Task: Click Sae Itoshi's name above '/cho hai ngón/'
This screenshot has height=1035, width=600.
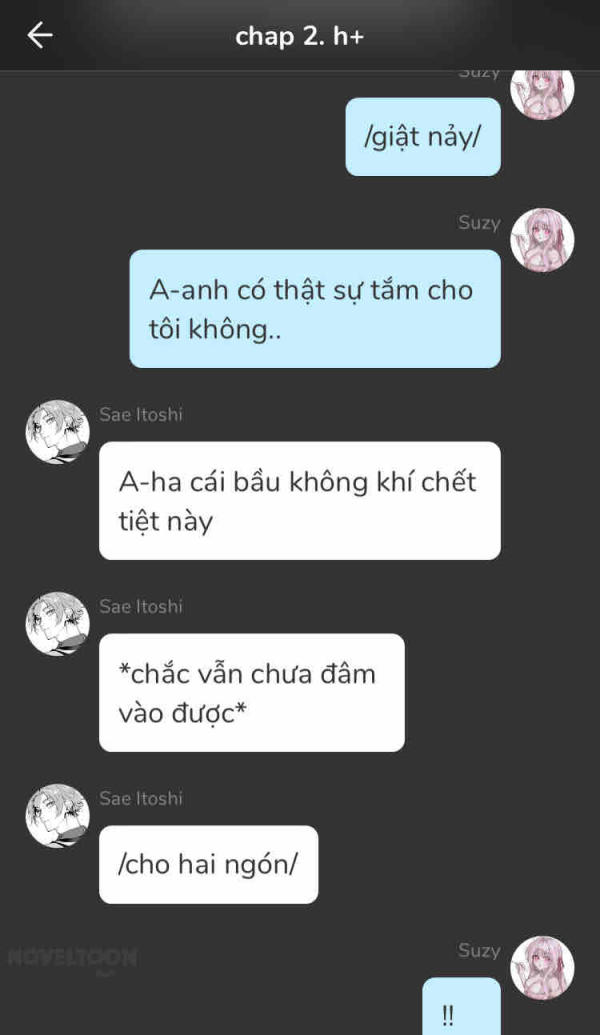Action: coord(141,799)
